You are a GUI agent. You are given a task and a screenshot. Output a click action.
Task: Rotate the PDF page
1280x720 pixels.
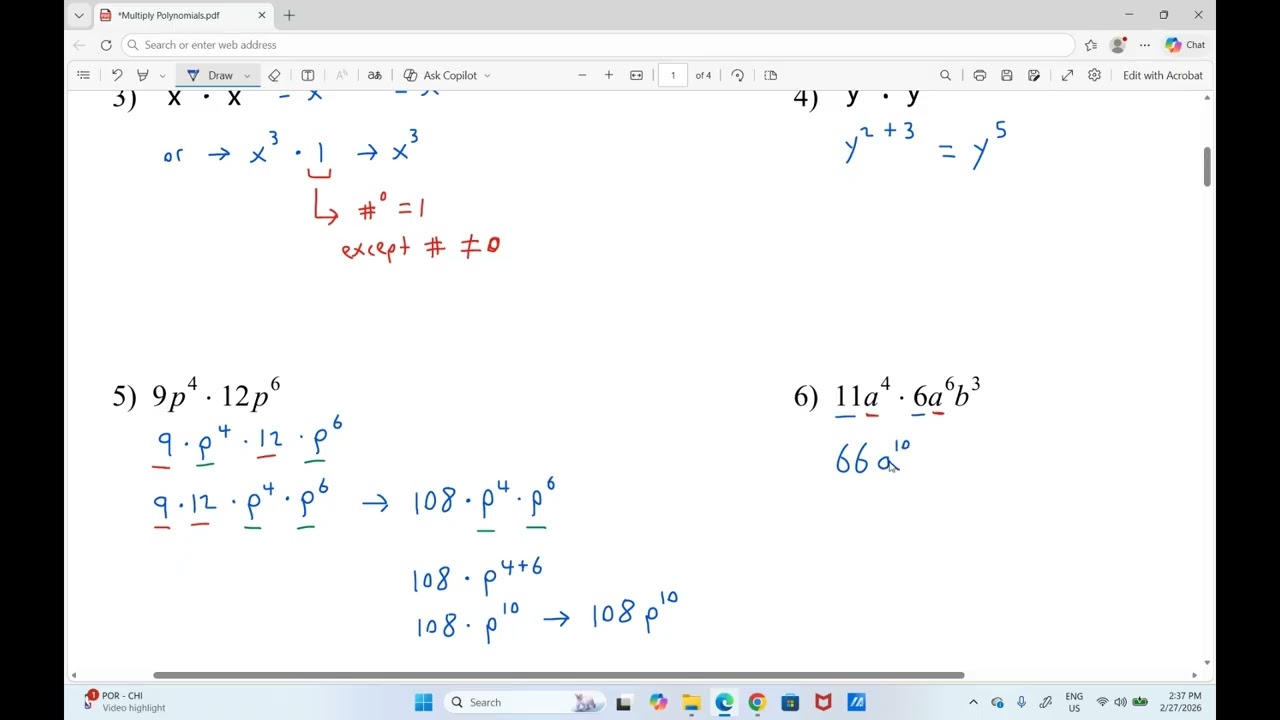coord(737,75)
